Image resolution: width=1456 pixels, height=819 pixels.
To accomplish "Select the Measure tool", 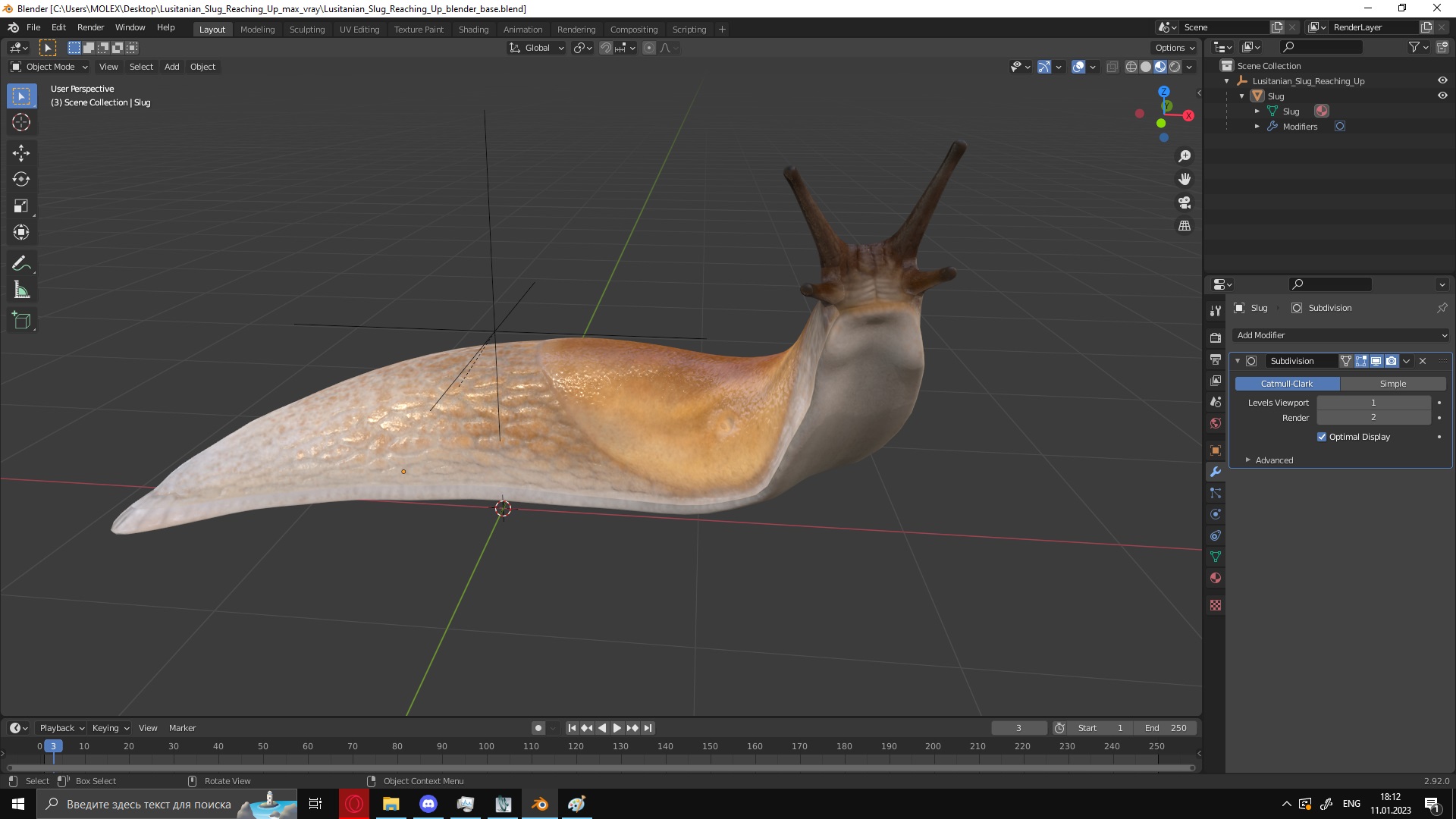I will (x=21, y=290).
